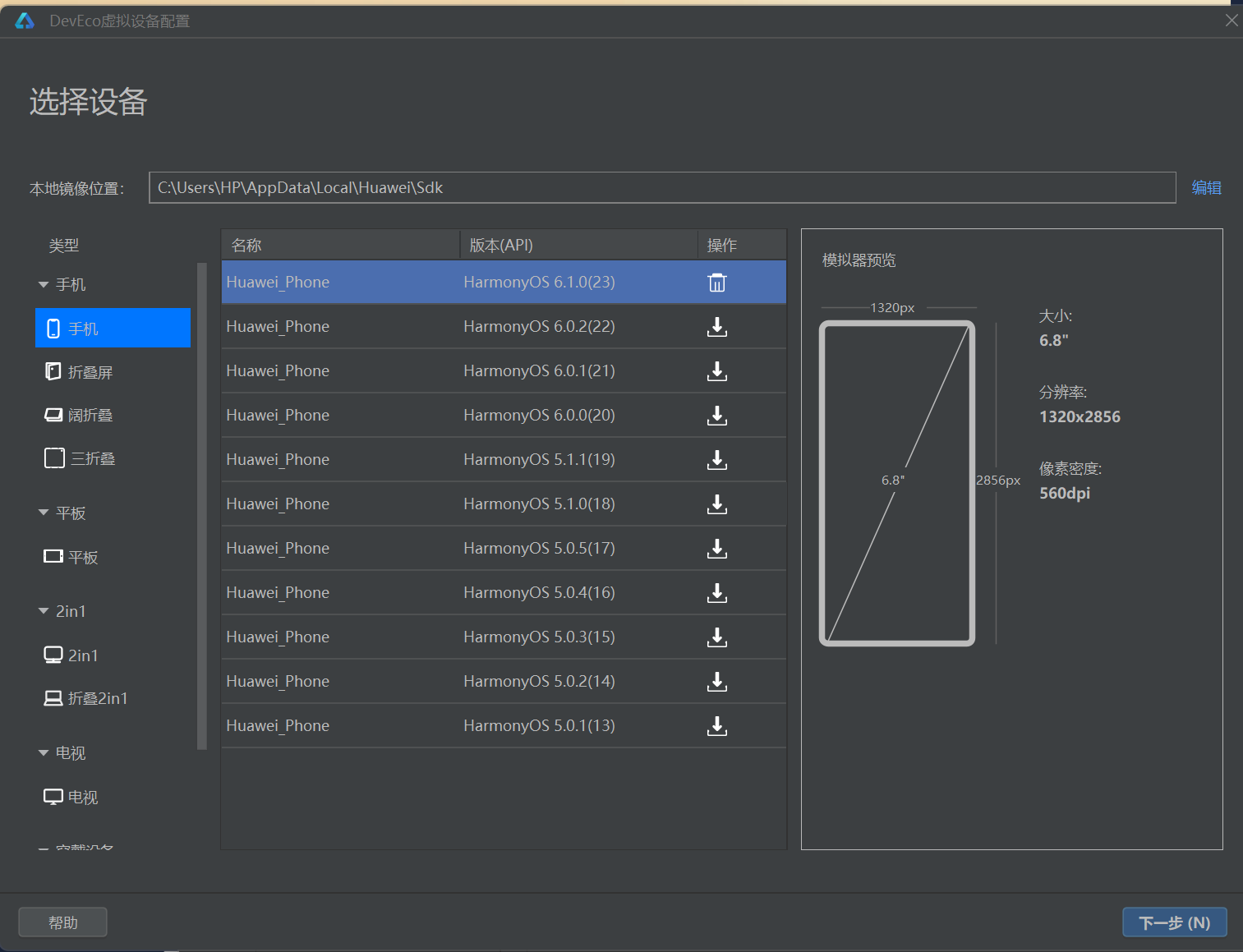Viewport: 1243px width, 952px height.
Task: Select the HarmonyOS 6.1.0(23) version cell
Action: tap(539, 282)
